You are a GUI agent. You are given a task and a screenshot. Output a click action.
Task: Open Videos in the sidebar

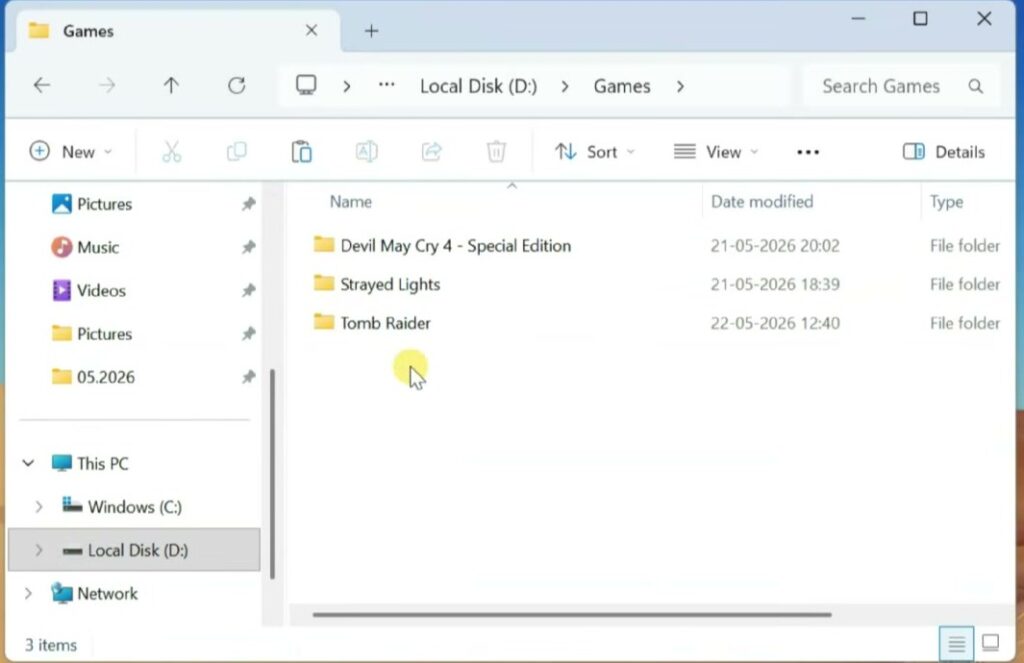click(x=88, y=290)
